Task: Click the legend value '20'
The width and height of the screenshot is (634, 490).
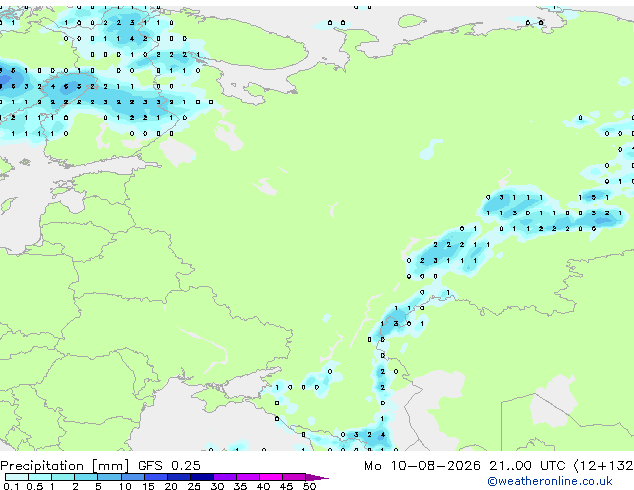Action: (x=171, y=486)
